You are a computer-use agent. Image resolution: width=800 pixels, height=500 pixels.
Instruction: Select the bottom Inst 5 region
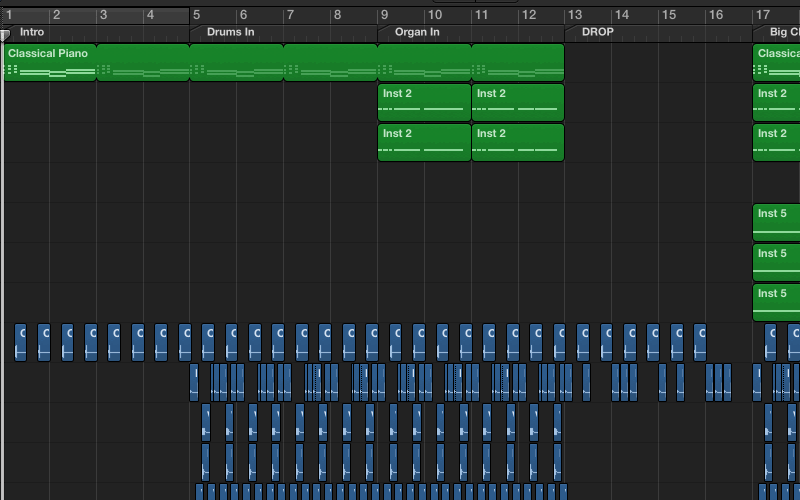point(777,302)
